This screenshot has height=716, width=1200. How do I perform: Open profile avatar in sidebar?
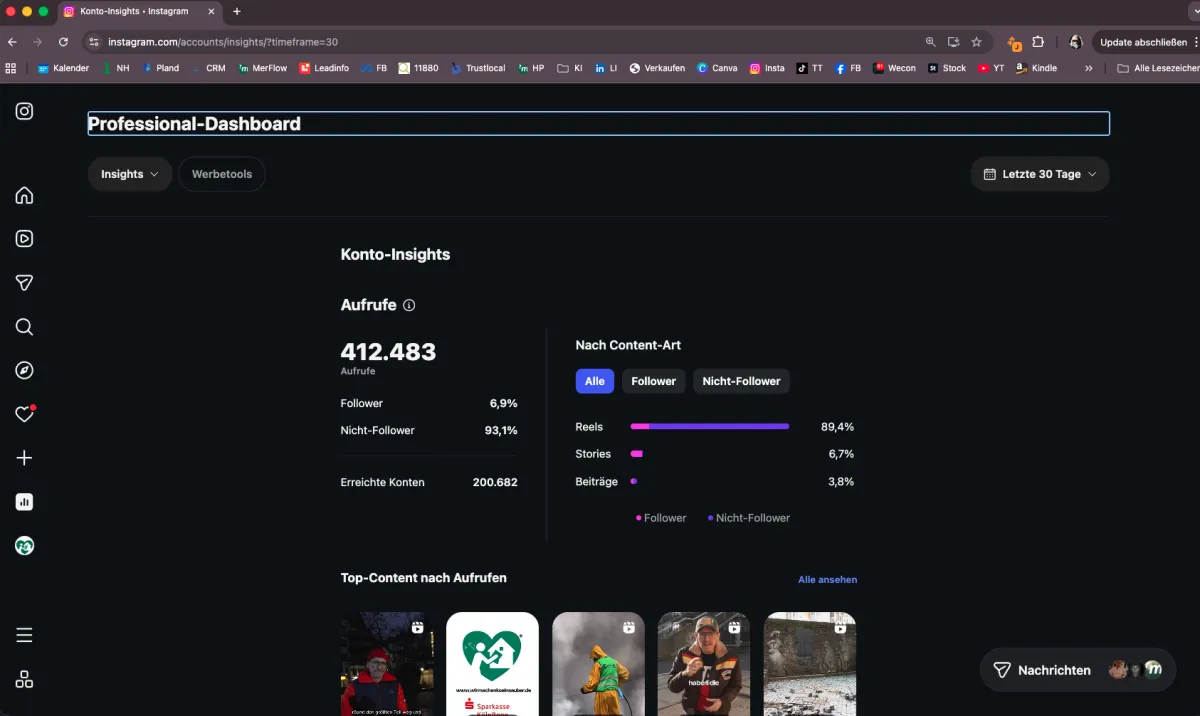(x=24, y=546)
